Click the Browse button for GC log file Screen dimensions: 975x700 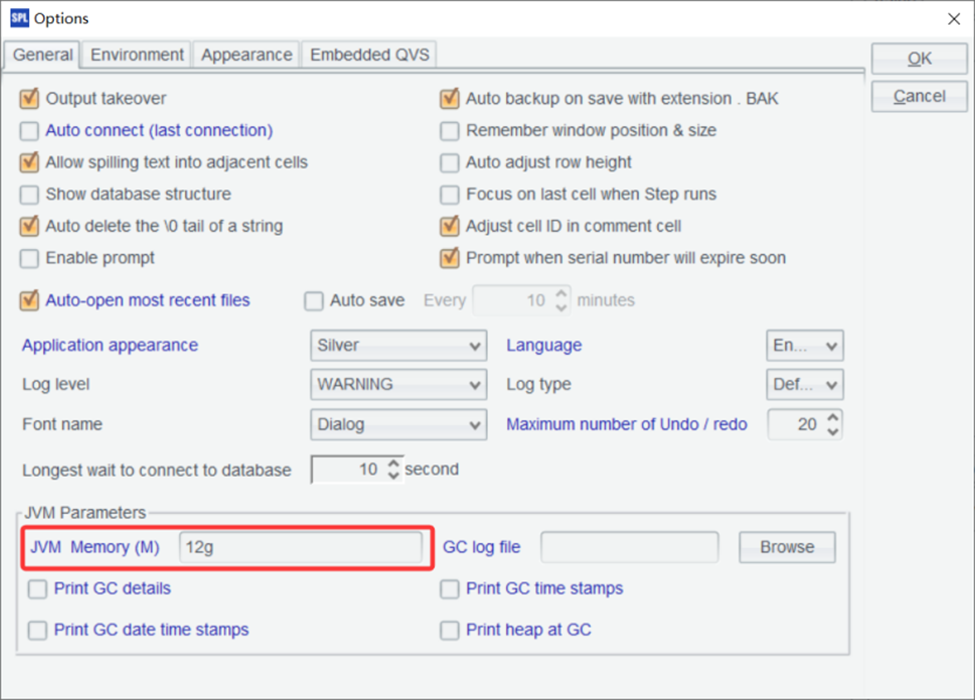pyautogui.click(x=786, y=547)
